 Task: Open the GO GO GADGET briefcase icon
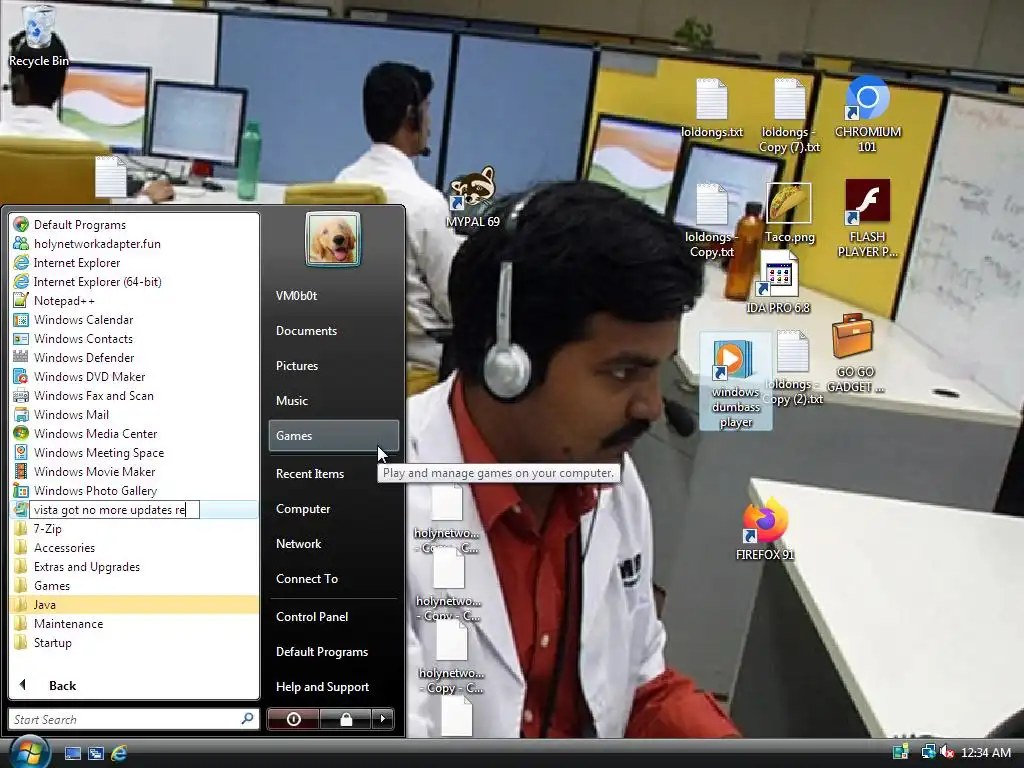click(x=855, y=353)
